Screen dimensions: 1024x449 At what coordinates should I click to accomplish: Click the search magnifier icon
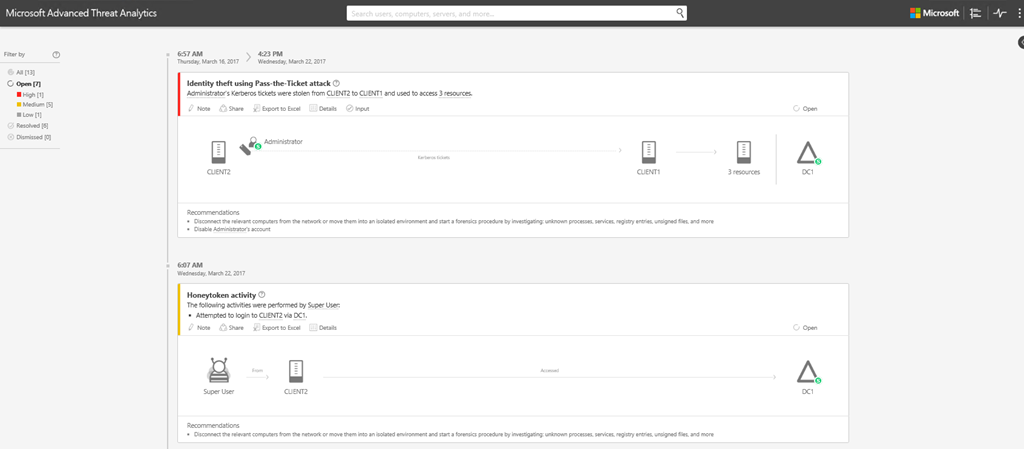coord(679,13)
